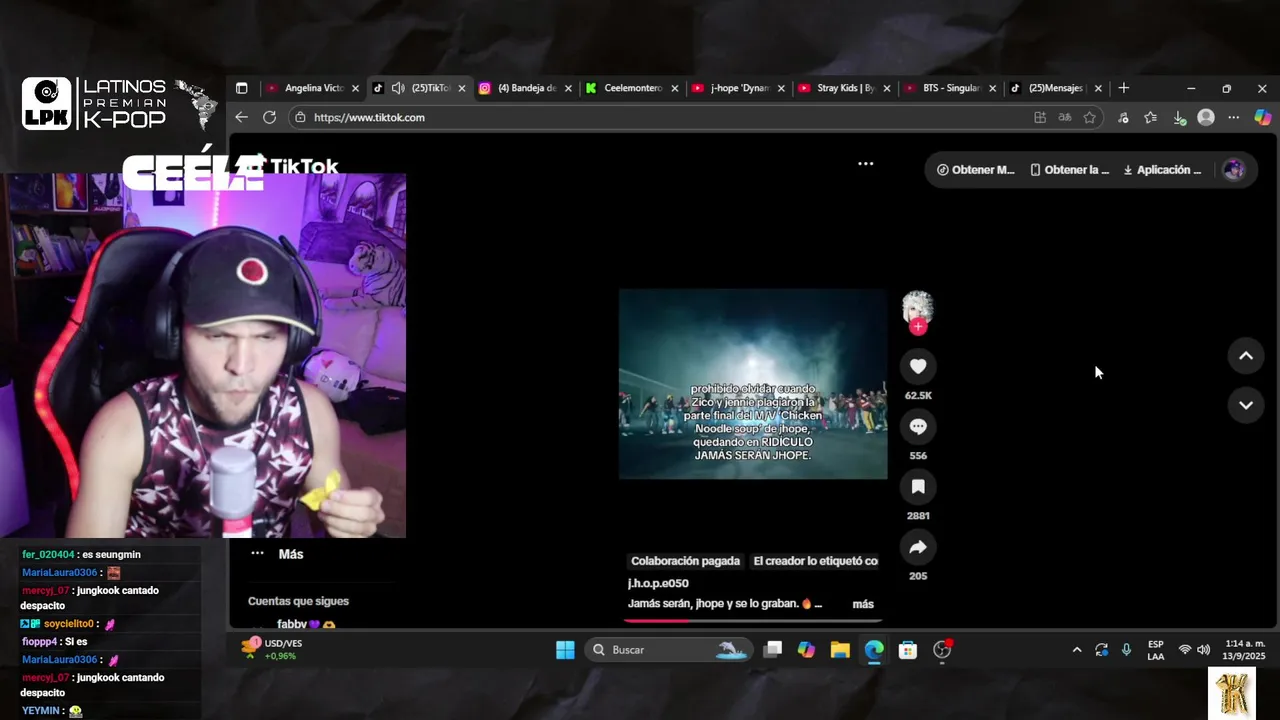Follow creator via red plus badge
The image size is (1280, 720).
[918, 327]
